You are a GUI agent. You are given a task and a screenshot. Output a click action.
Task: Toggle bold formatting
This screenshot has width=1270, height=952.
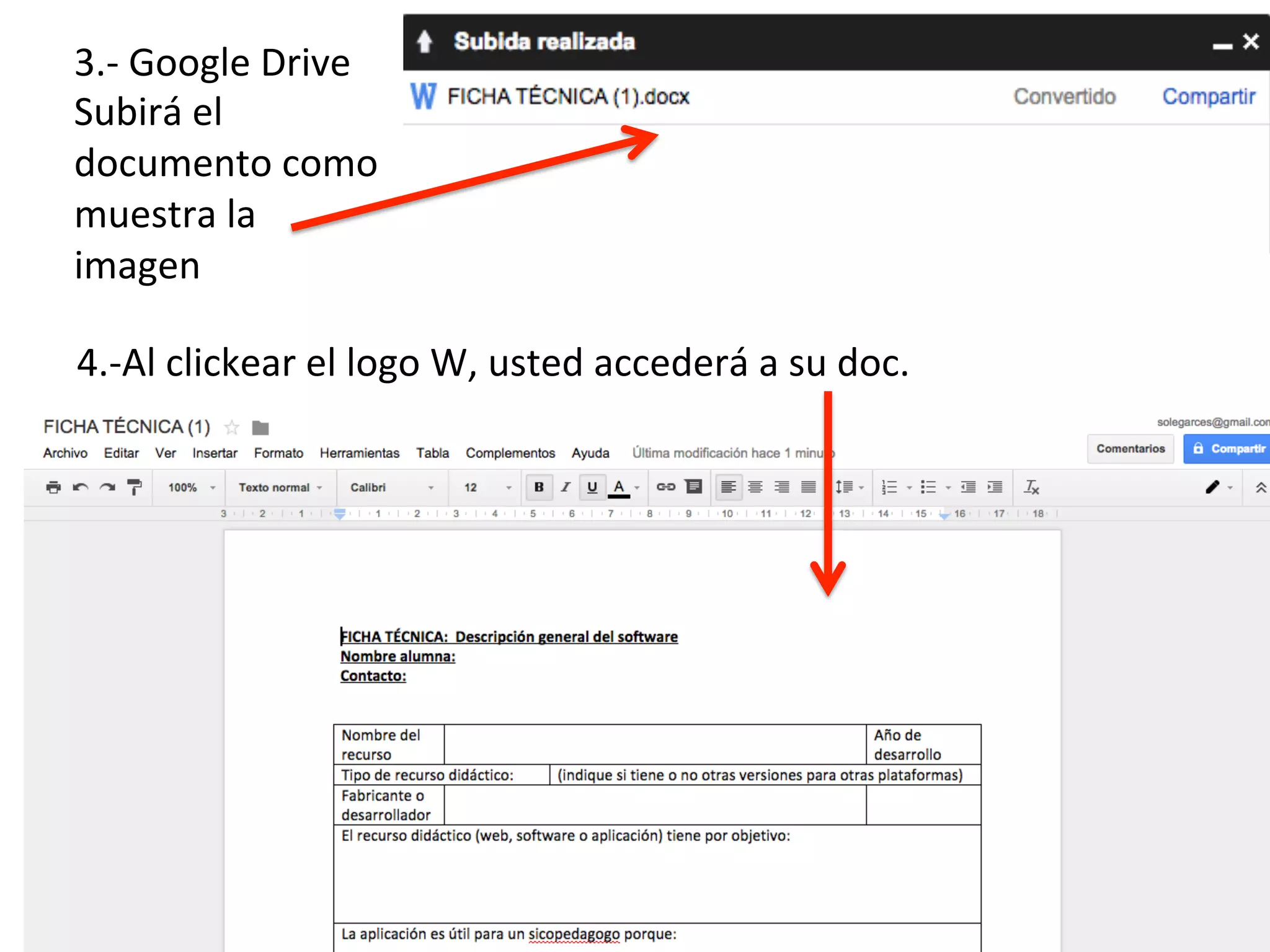tap(539, 487)
